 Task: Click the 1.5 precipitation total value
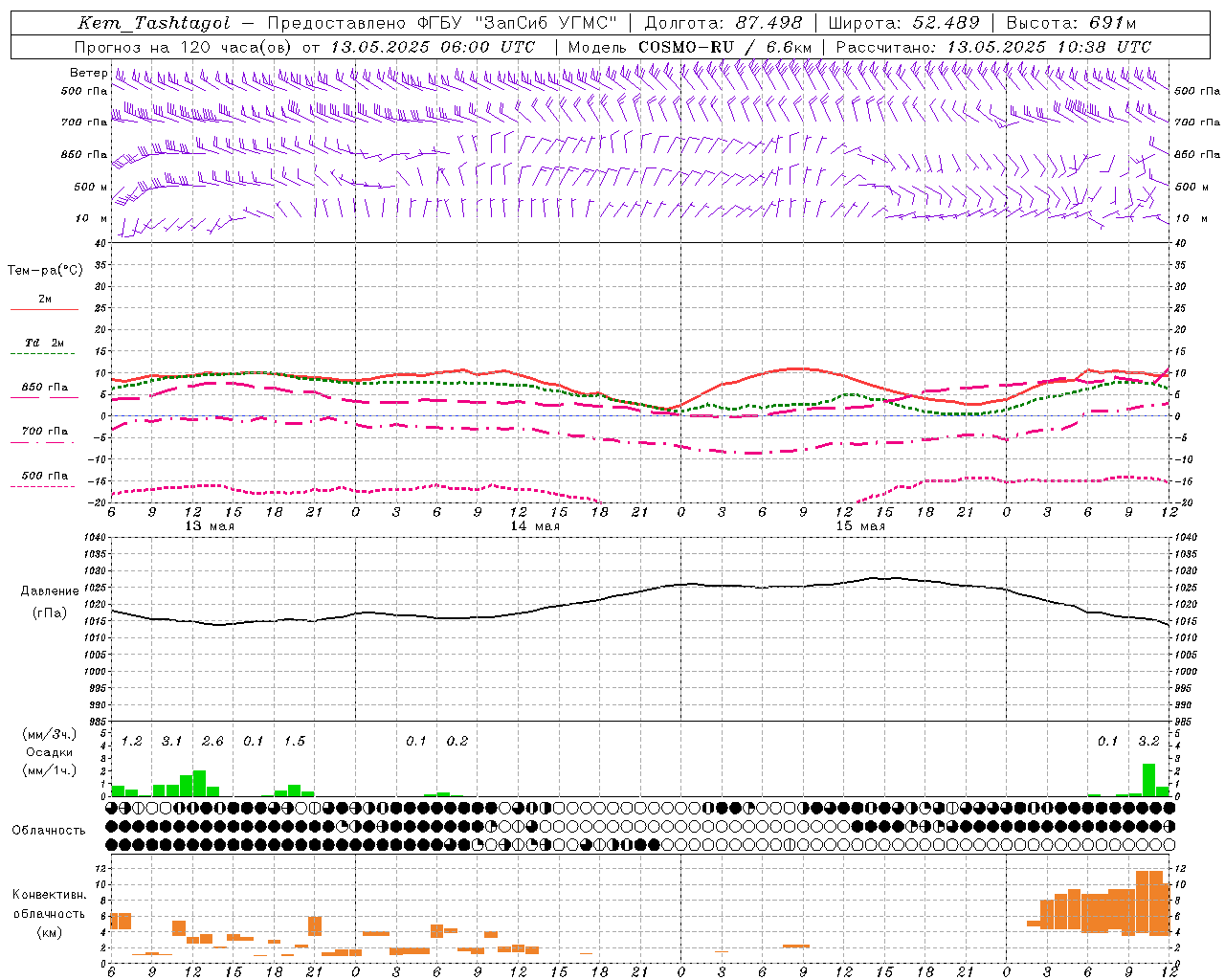tap(294, 742)
